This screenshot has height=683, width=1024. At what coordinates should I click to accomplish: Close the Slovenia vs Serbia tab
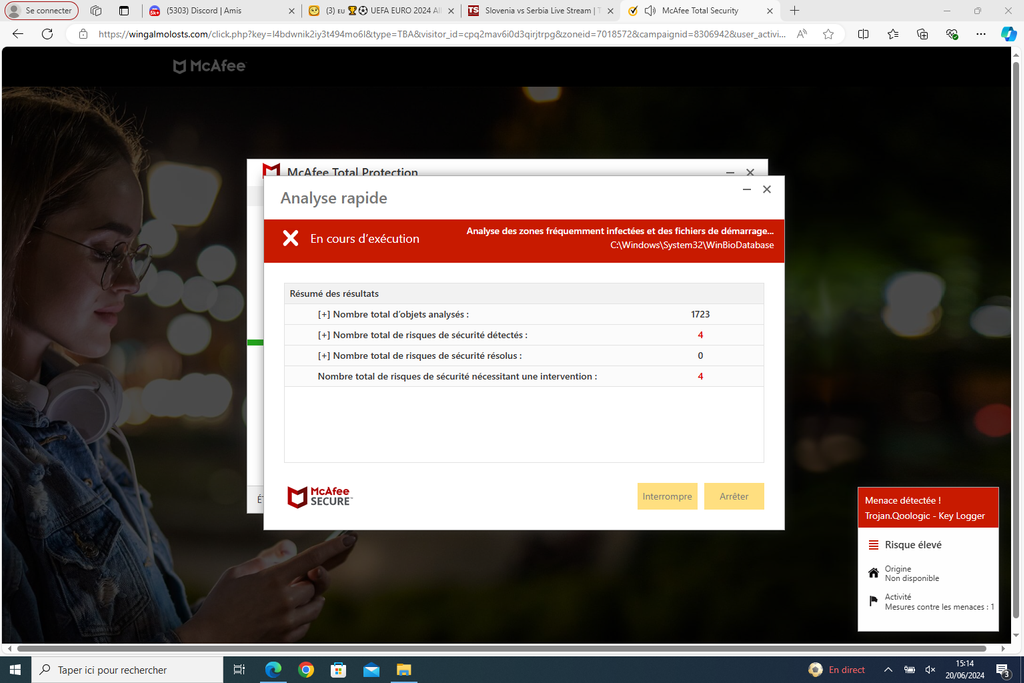pos(611,11)
